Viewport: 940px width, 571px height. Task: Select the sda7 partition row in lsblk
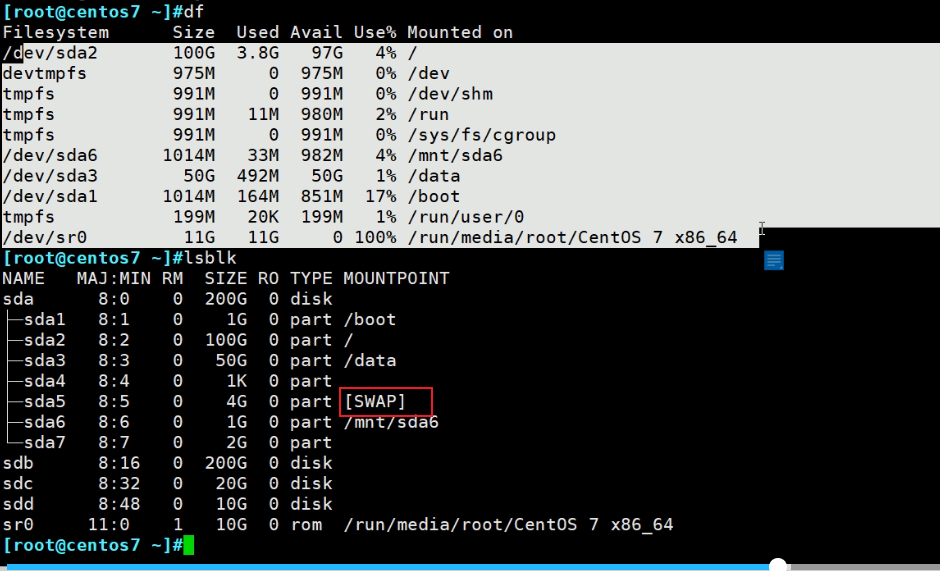(x=44, y=442)
